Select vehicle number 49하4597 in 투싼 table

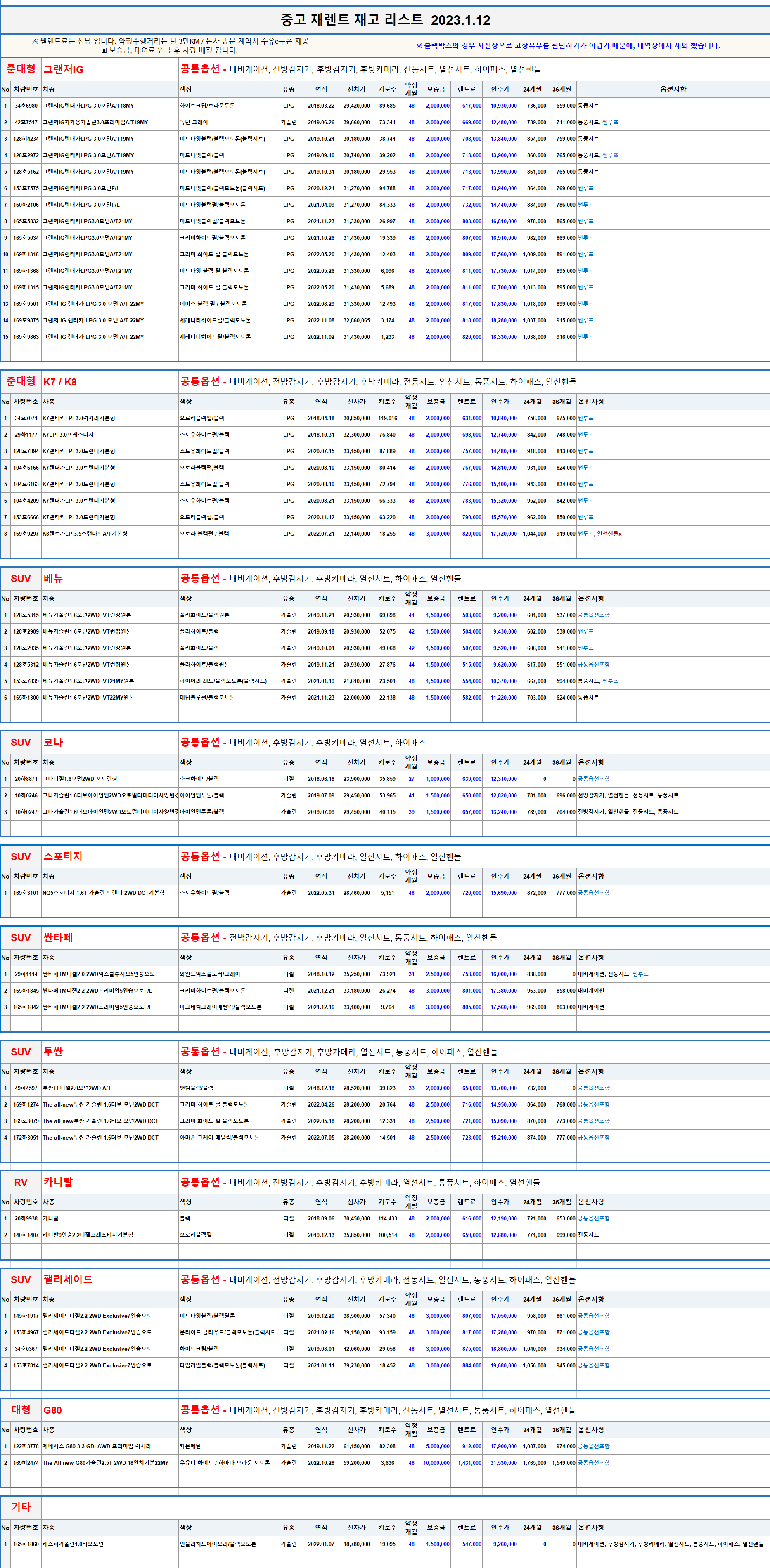click(26, 1088)
